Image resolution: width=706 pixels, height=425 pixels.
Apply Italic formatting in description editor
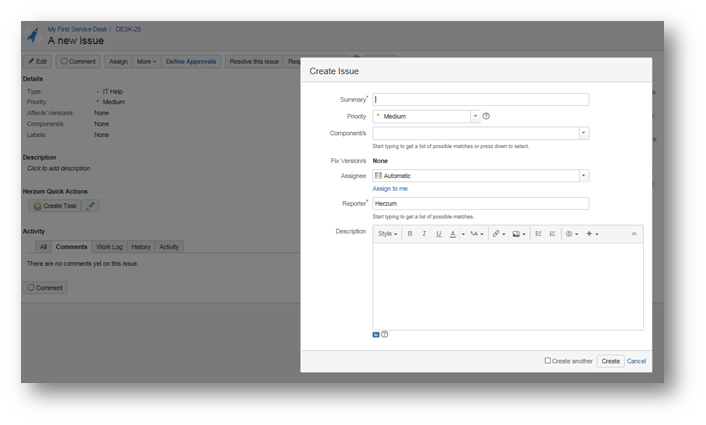424,234
